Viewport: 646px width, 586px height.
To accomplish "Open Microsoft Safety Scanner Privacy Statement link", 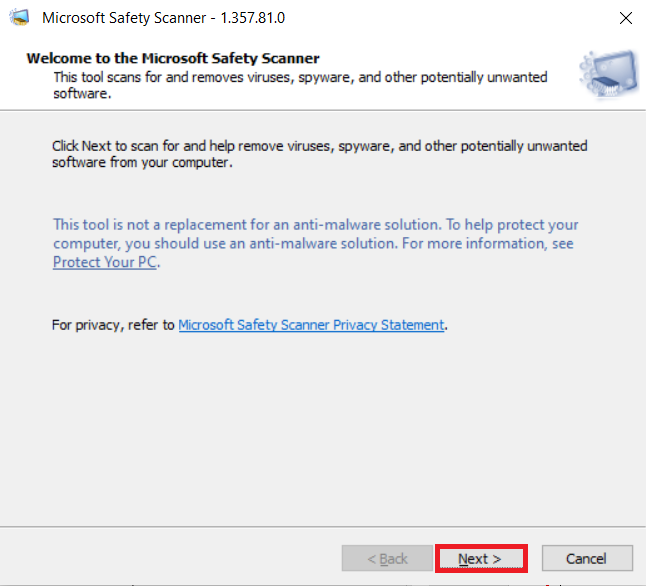I will point(311,325).
